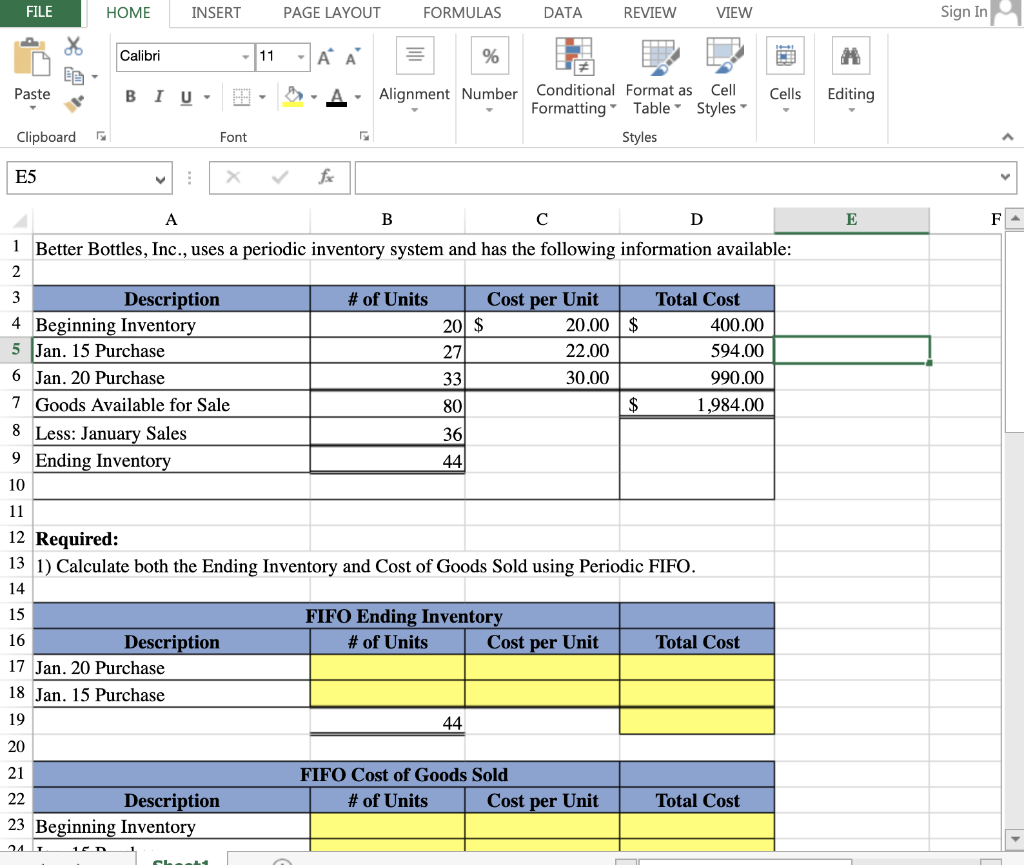
Task: Click the Percent Style icon
Action: [x=489, y=56]
